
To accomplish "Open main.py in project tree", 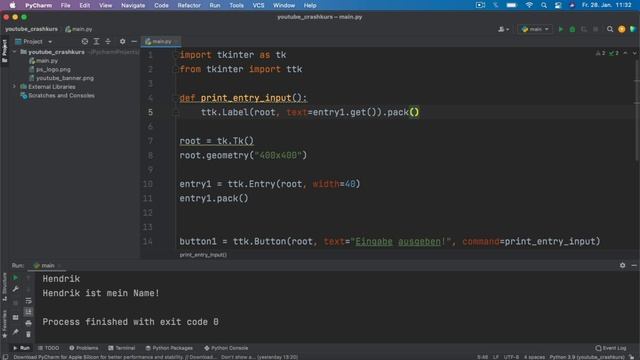I will click(47, 60).
